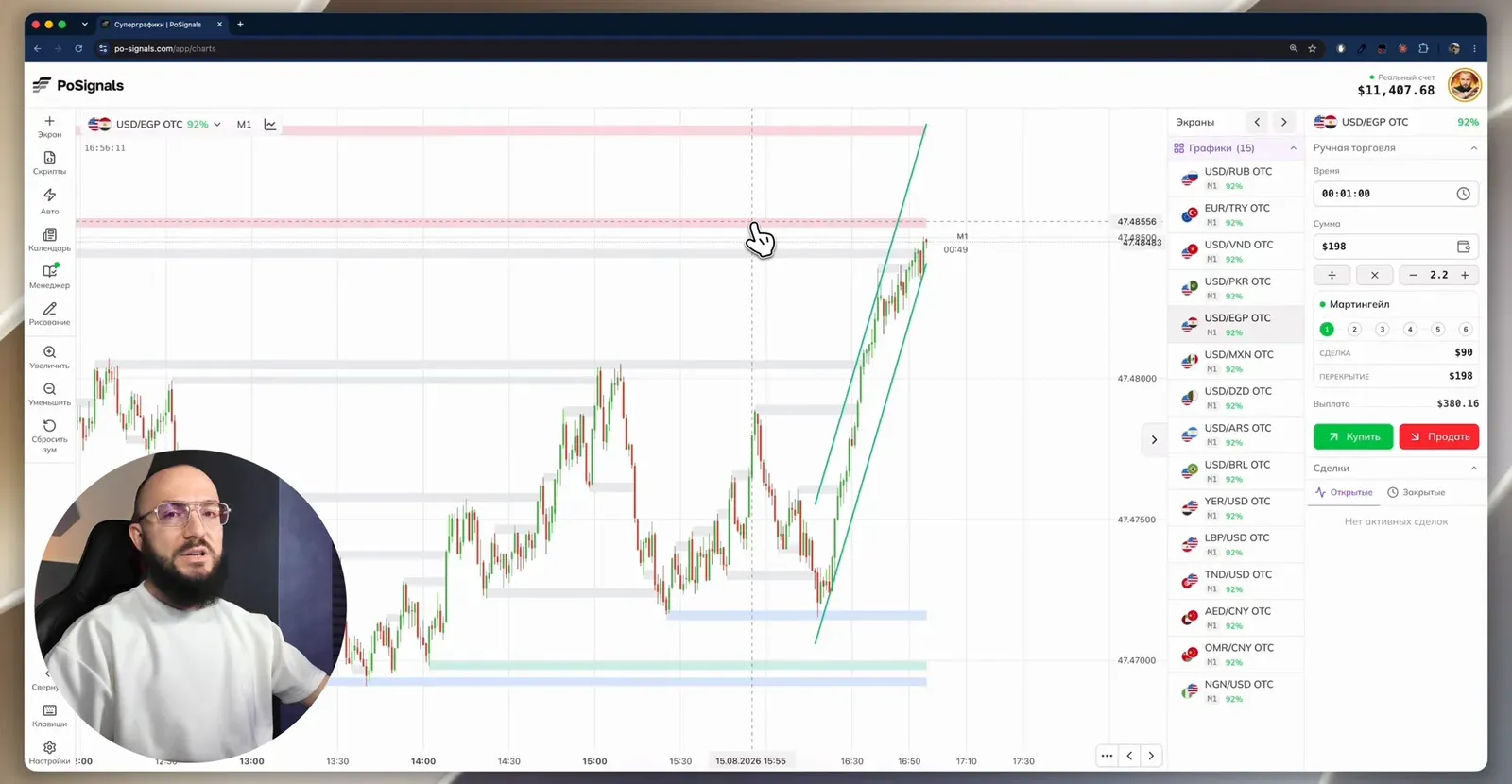Bookmark the page with the star icon
This screenshot has width=1512, height=784.
click(1313, 48)
